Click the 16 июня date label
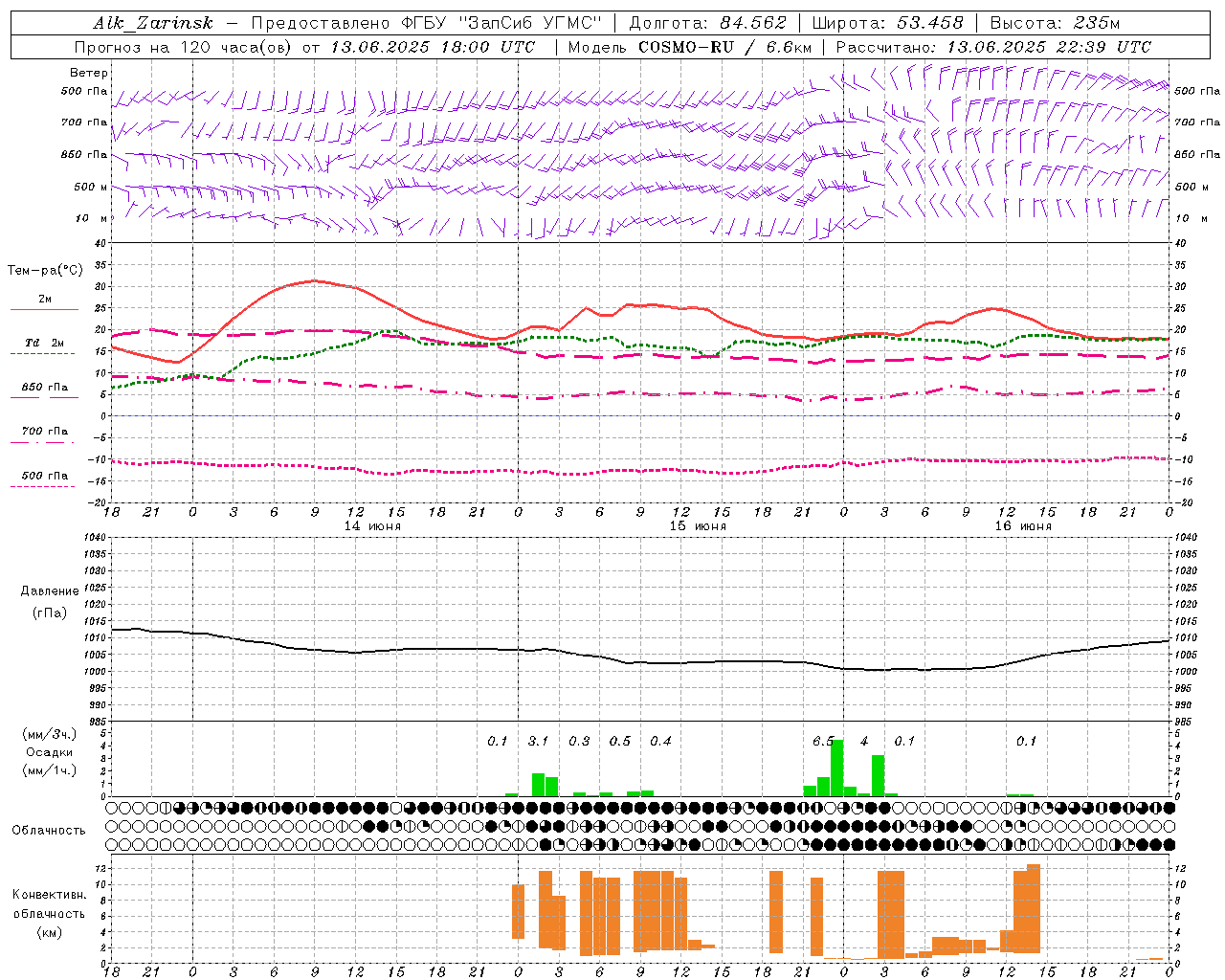This screenshot has width=1225, height=980. tap(1023, 526)
